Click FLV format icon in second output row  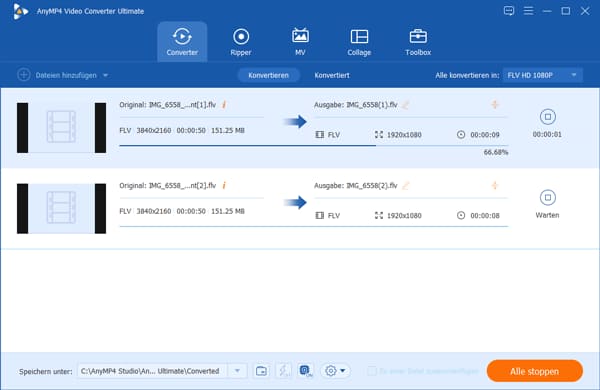point(320,215)
